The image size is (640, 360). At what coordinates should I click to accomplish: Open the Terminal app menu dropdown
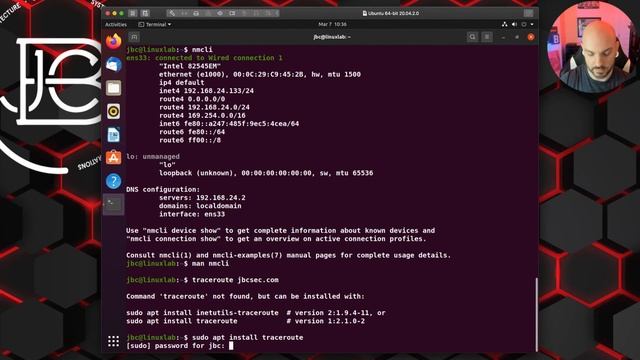pos(155,24)
